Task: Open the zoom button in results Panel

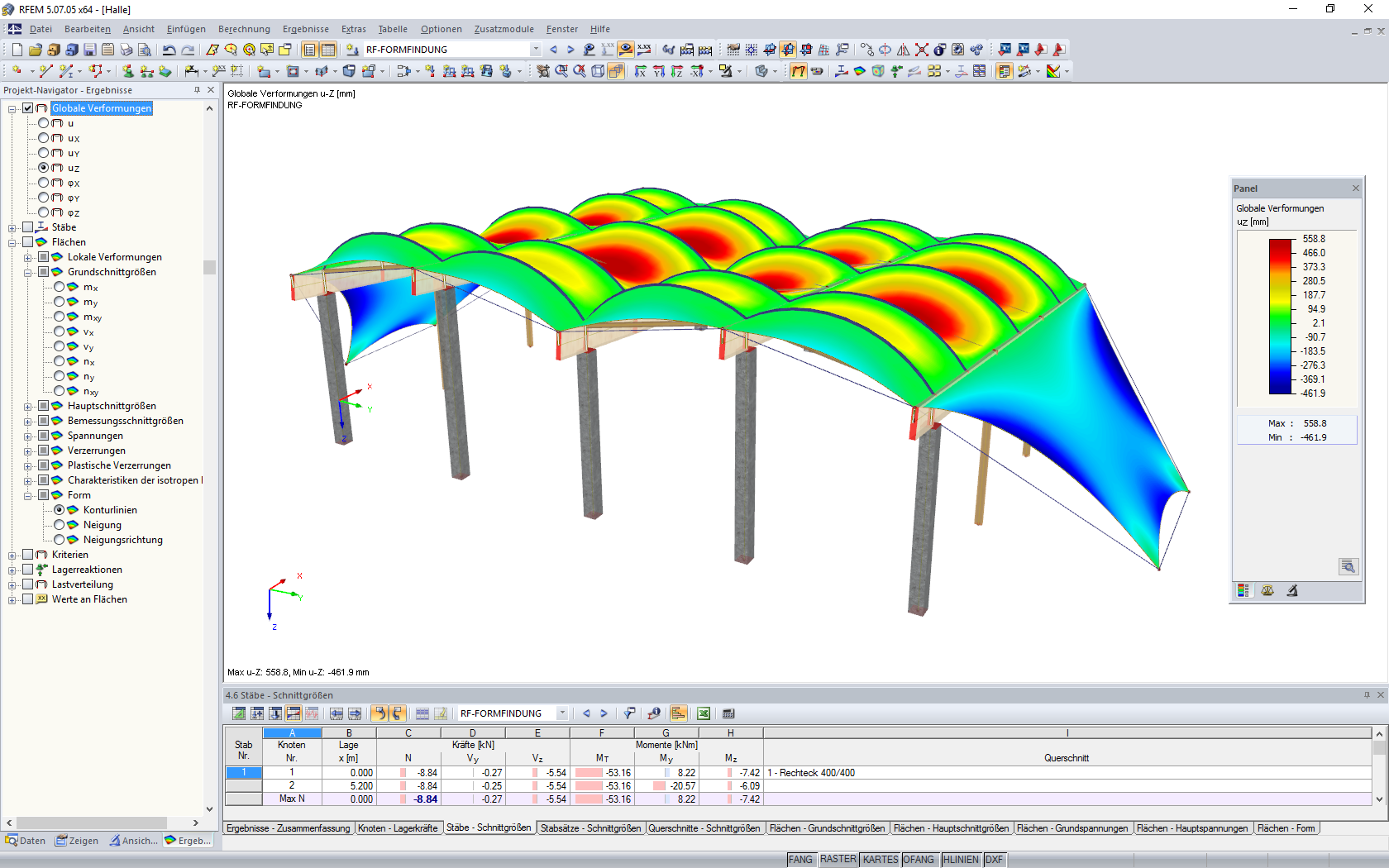Action: (x=1348, y=566)
